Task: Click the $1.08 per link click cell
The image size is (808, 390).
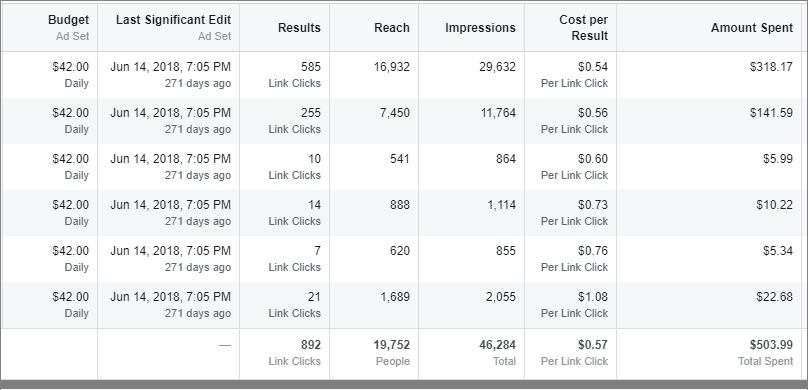Action: click(x=574, y=304)
